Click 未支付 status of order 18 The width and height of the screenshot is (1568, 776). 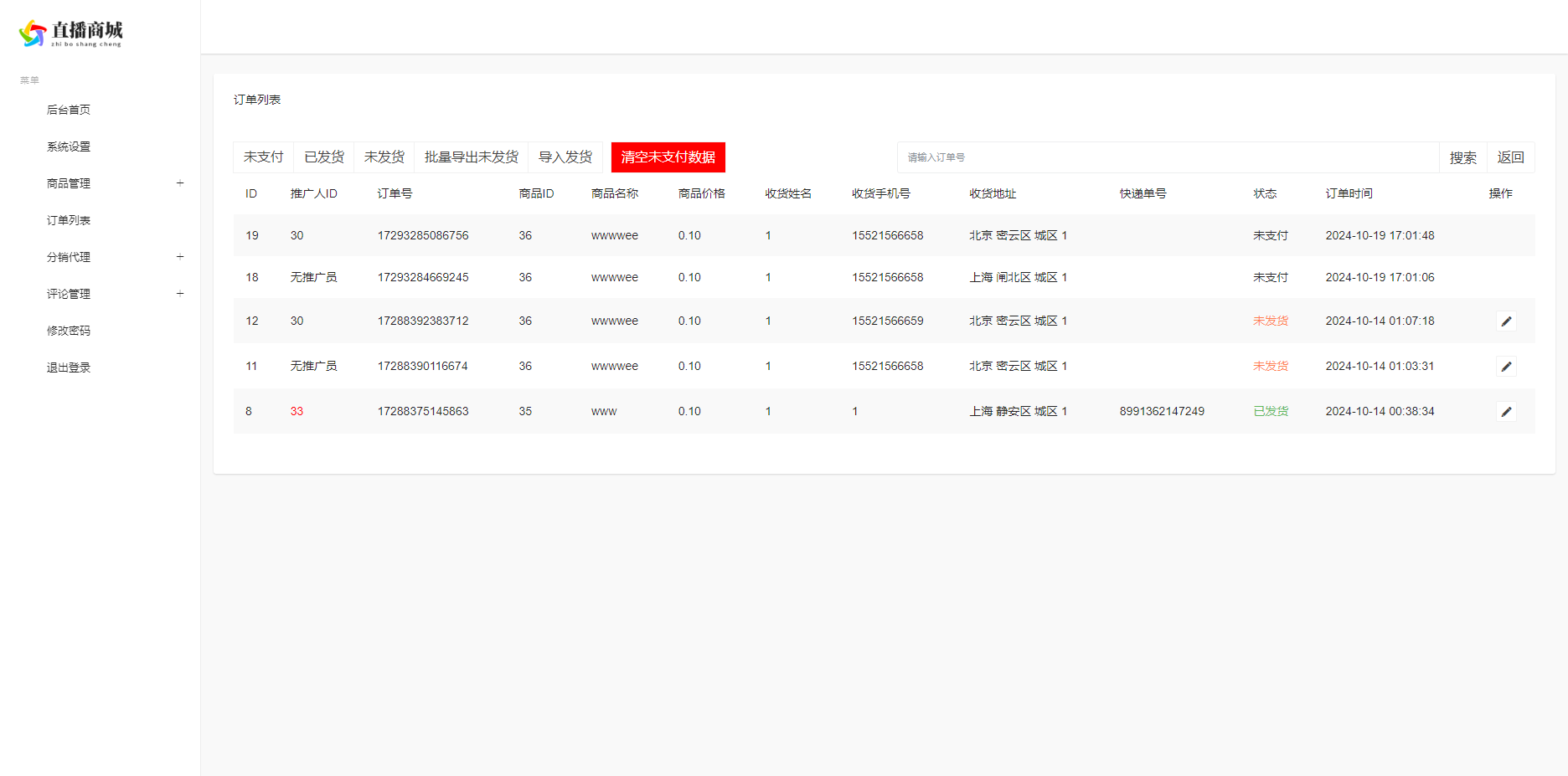coord(1271,277)
